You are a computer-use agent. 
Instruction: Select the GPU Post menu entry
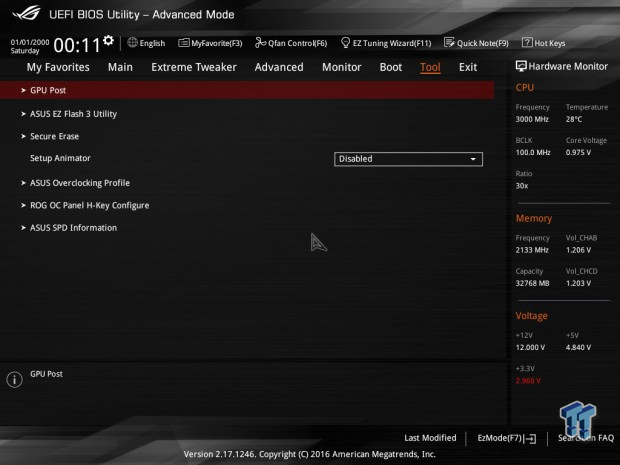[247, 90]
